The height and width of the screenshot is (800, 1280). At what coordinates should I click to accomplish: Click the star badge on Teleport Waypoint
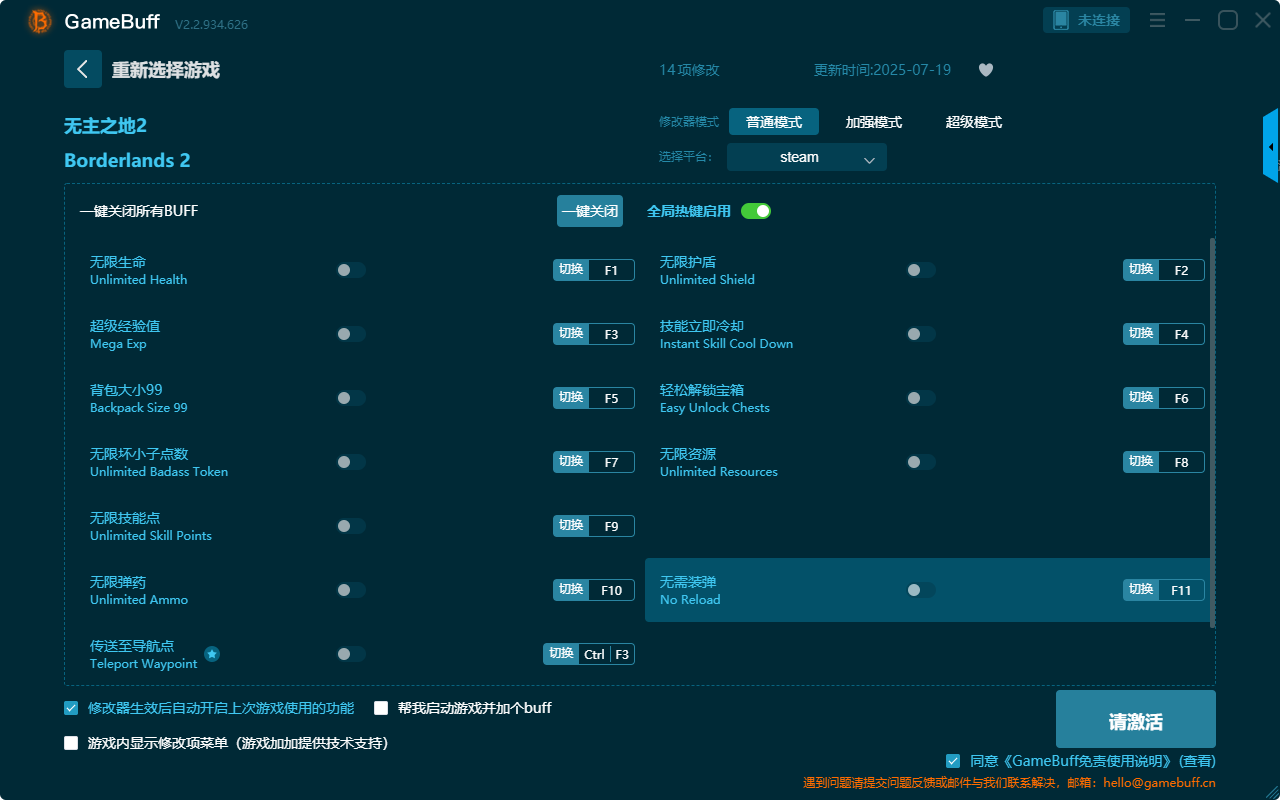(211, 654)
